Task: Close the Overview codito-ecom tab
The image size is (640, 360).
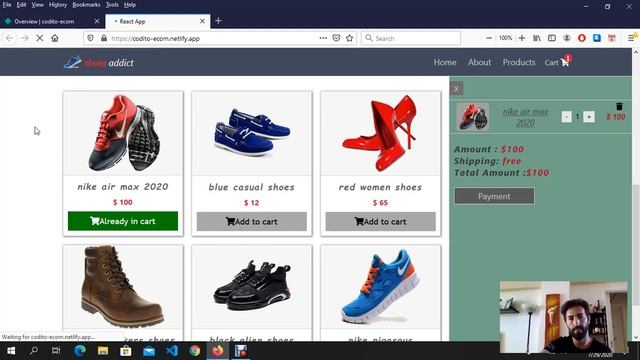Action: pos(97,21)
